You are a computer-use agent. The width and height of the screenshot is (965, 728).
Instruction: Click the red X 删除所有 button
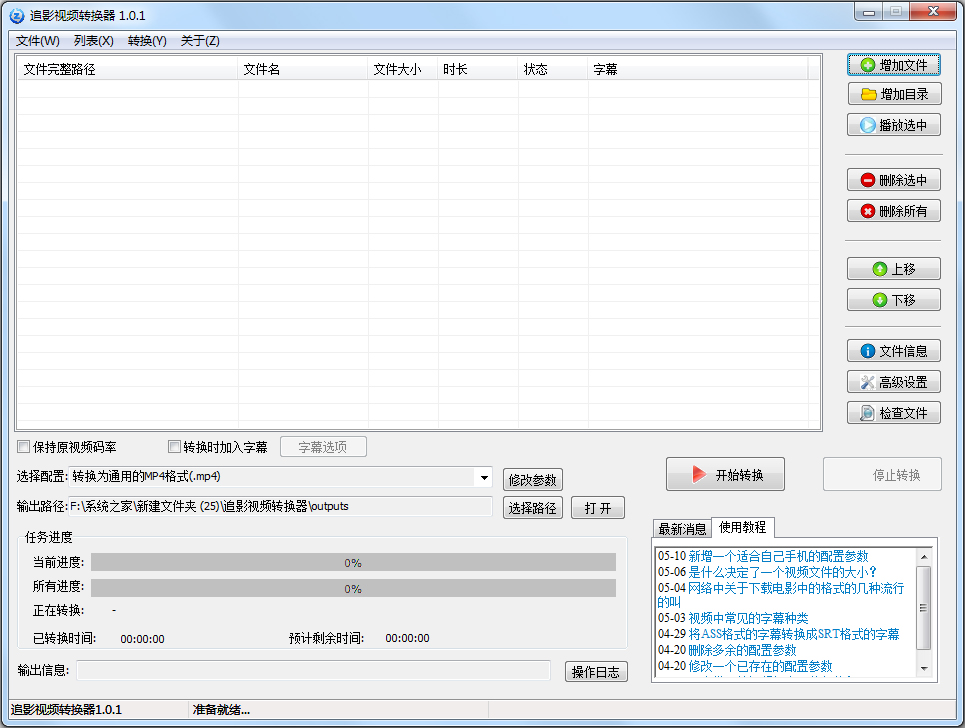[894, 211]
